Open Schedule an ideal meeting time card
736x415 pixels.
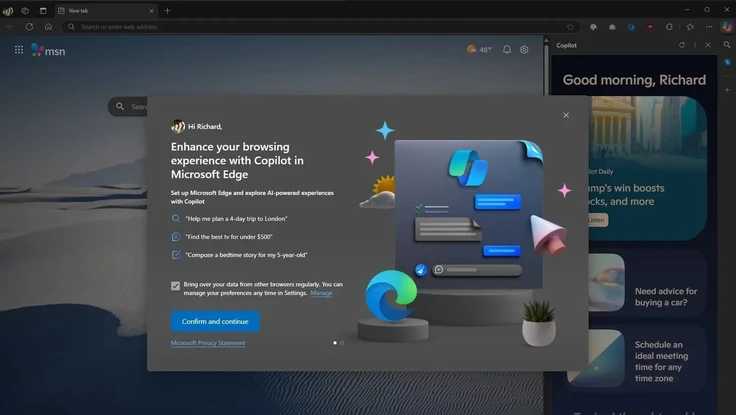[636, 358]
